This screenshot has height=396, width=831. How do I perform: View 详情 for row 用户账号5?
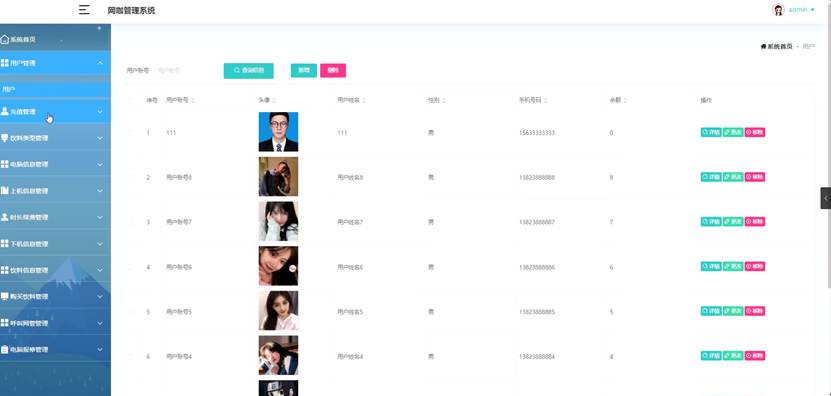(x=711, y=311)
